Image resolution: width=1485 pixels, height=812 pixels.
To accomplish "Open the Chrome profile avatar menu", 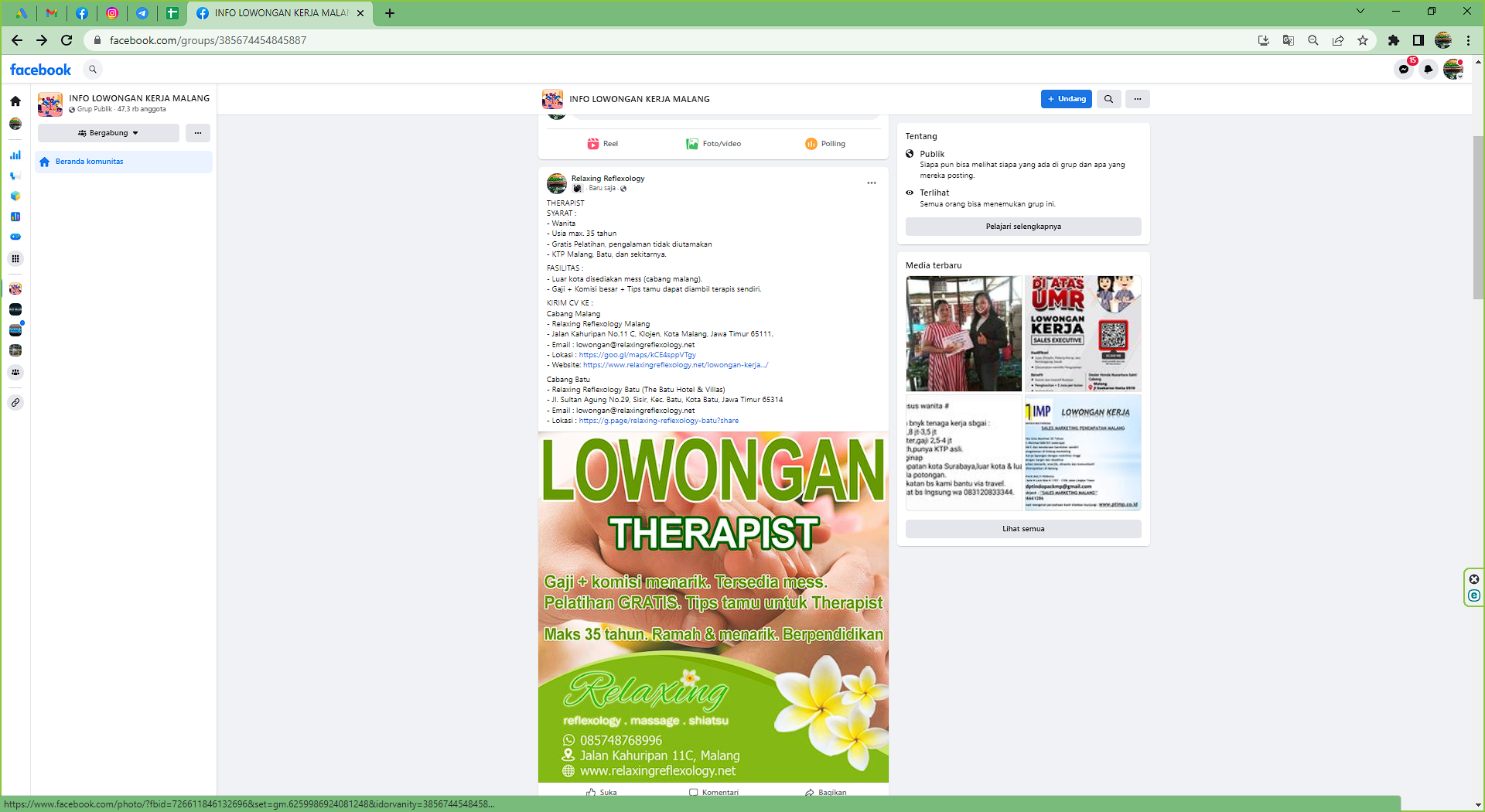I will (x=1443, y=40).
